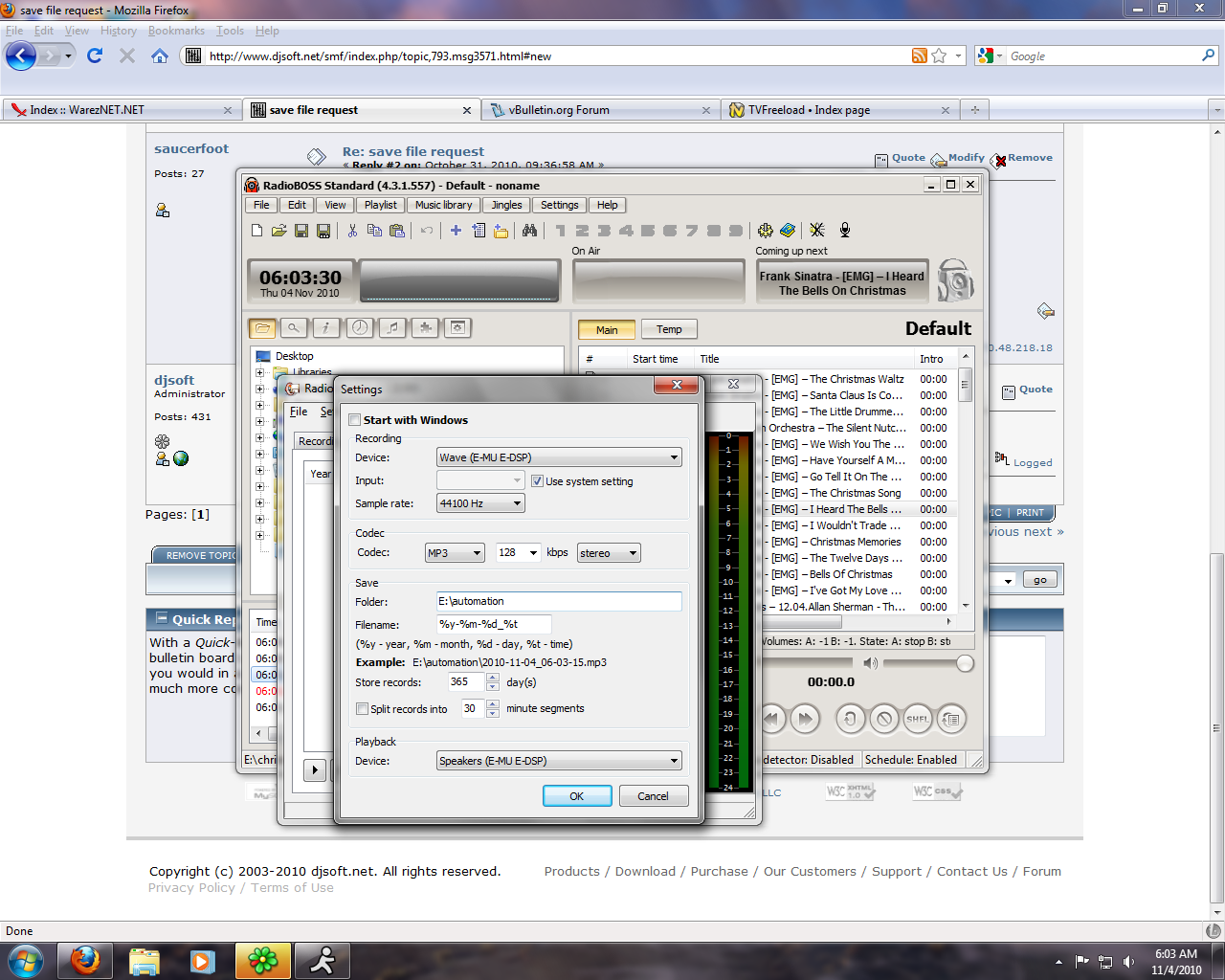1225x980 pixels.
Task: Switch to the Temp playlist tab
Action: coord(669,329)
